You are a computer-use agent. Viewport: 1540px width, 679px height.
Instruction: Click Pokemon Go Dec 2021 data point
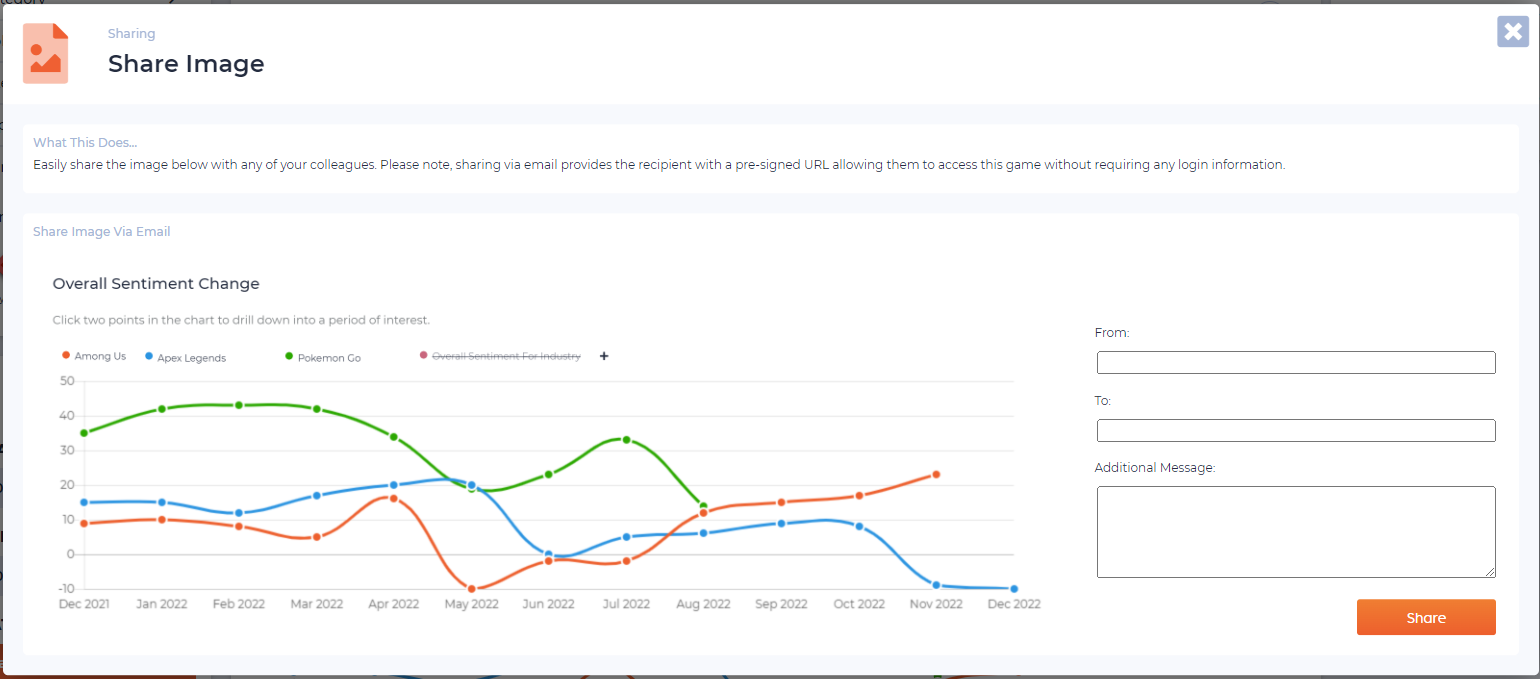pyautogui.click(x=84, y=433)
